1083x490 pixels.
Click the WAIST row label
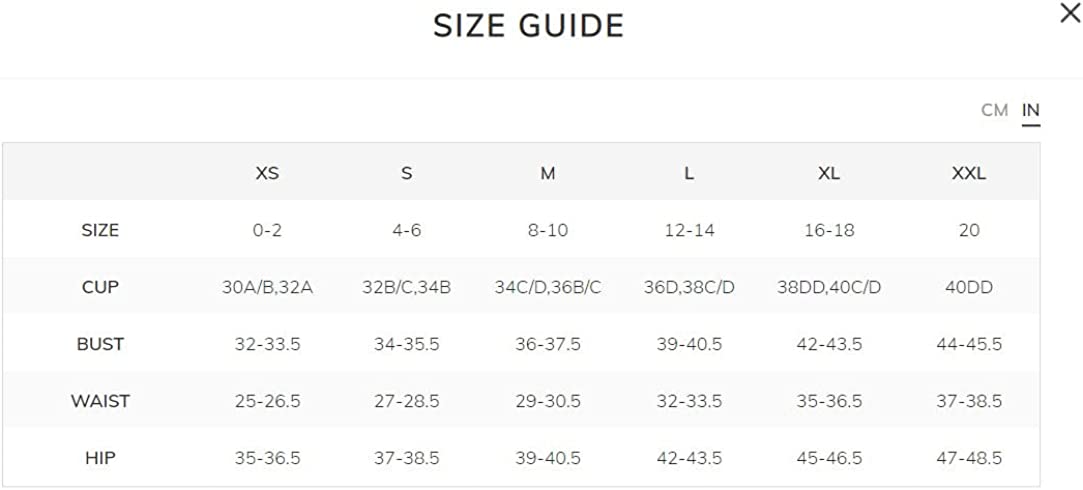pos(100,401)
